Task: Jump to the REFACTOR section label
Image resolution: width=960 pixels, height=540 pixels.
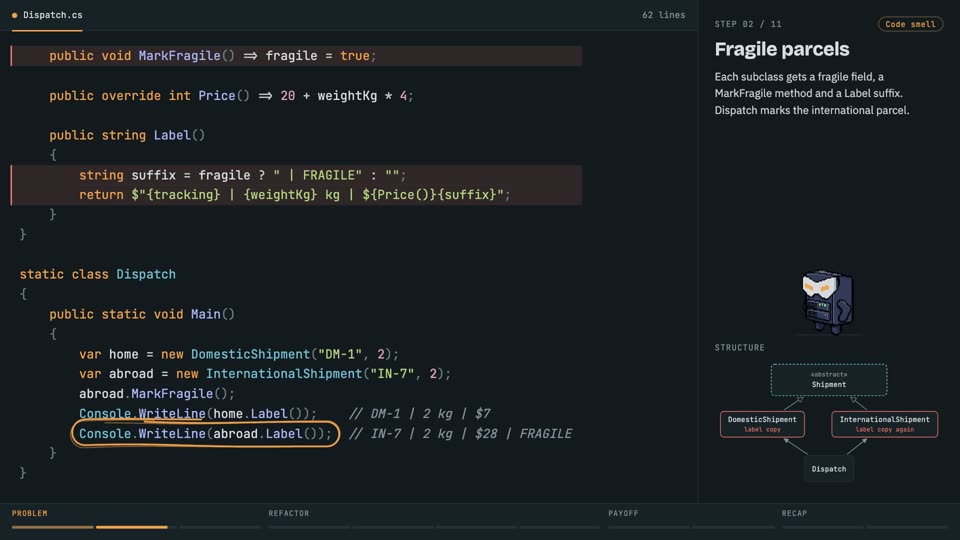Action: point(288,513)
